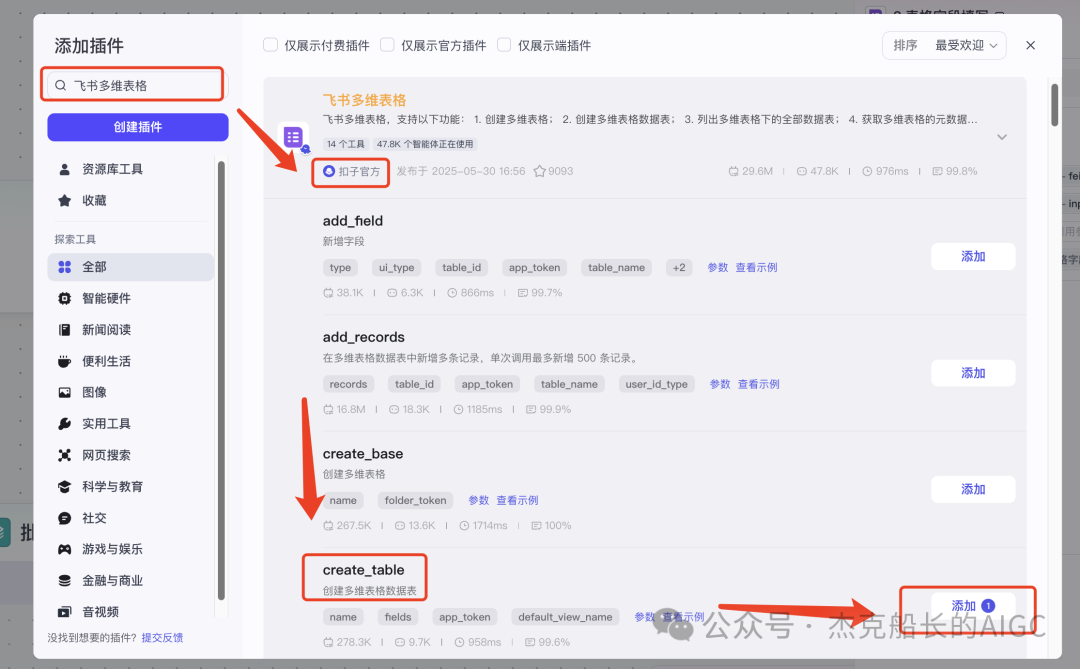1080x669 pixels.
Task: Click the ui_type parameter tag
Action: click(x=397, y=267)
